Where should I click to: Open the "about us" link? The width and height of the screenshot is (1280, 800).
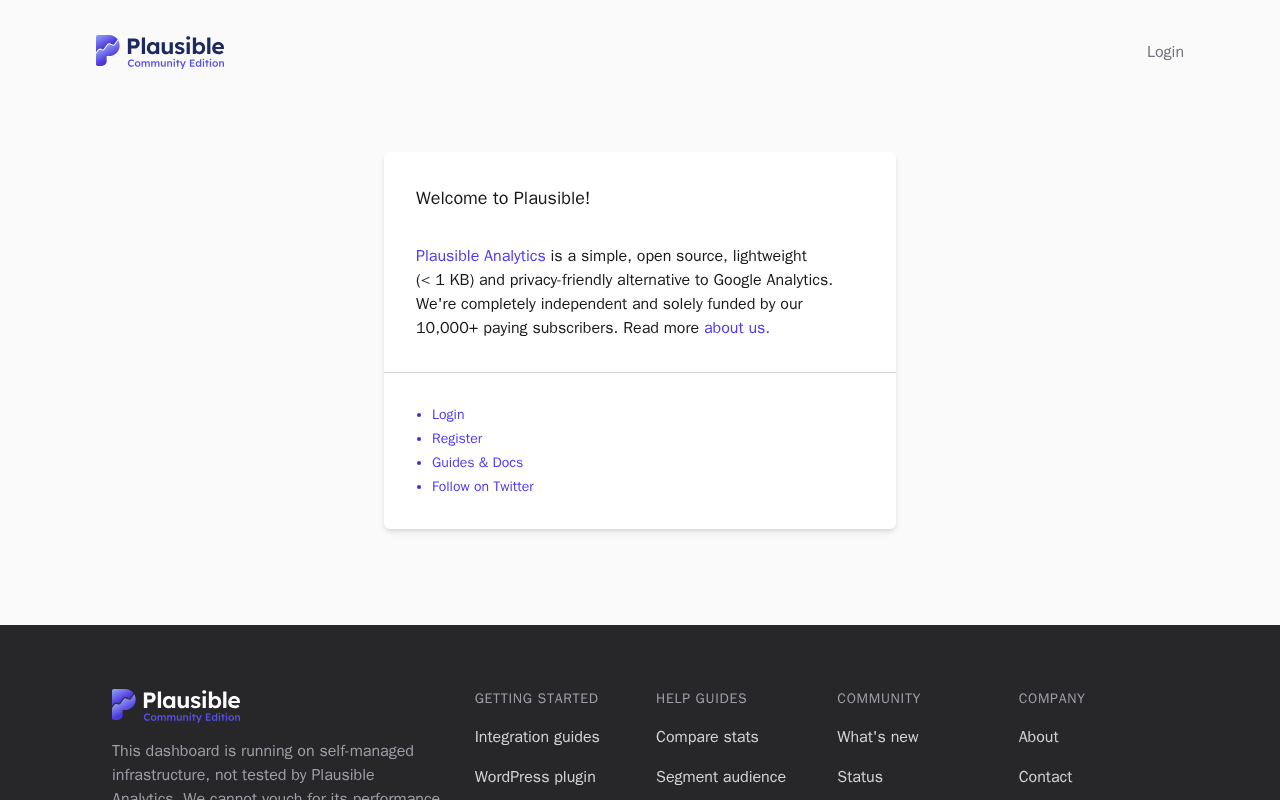(736, 328)
